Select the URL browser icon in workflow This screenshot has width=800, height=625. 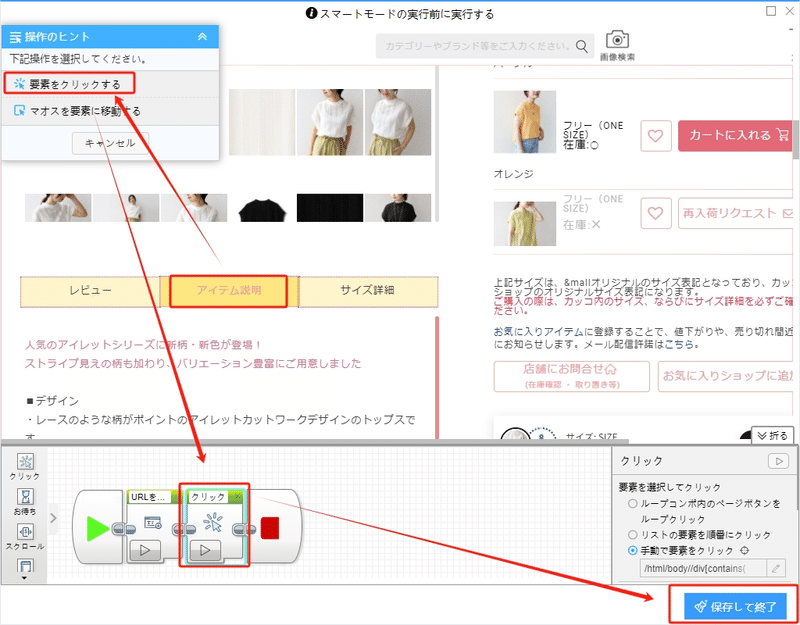153,522
